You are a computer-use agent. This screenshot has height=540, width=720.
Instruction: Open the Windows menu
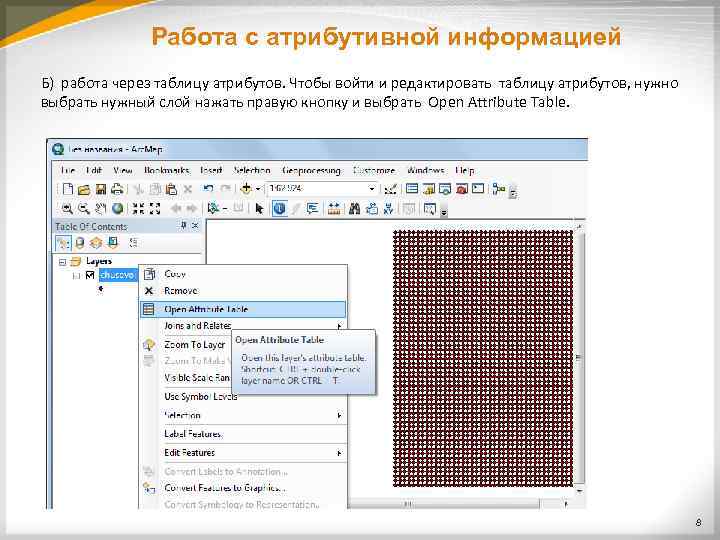pyautogui.click(x=425, y=170)
